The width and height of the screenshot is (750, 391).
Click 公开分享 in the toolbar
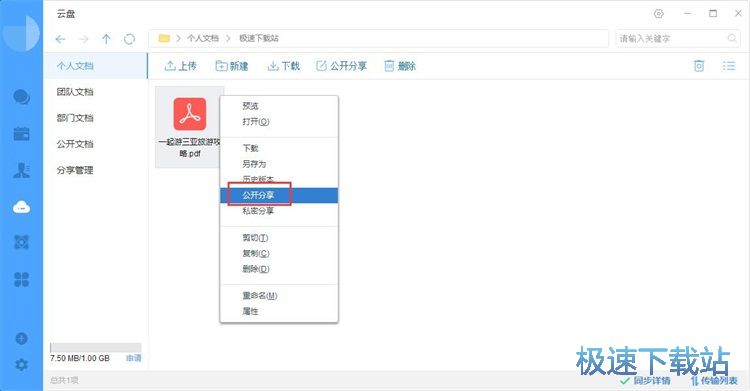click(342, 66)
